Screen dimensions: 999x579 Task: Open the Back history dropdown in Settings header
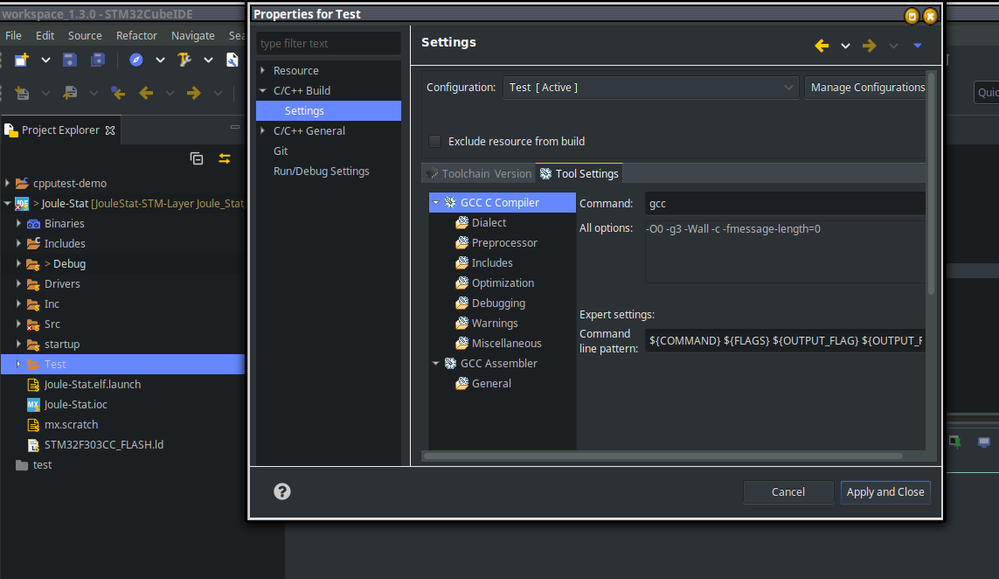click(x=845, y=46)
